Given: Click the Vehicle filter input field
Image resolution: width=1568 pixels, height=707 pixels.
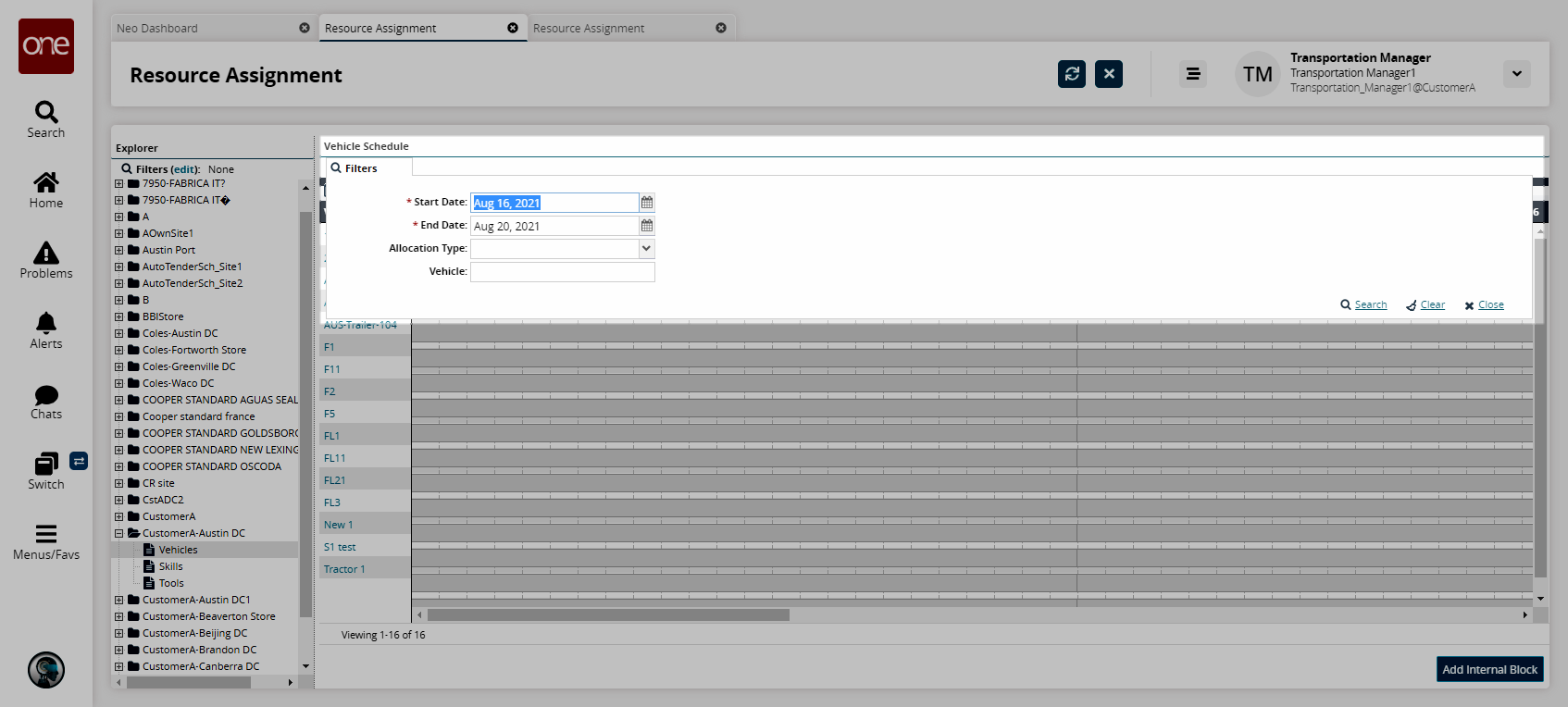Looking at the screenshot, I should click(x=562, y=272).
